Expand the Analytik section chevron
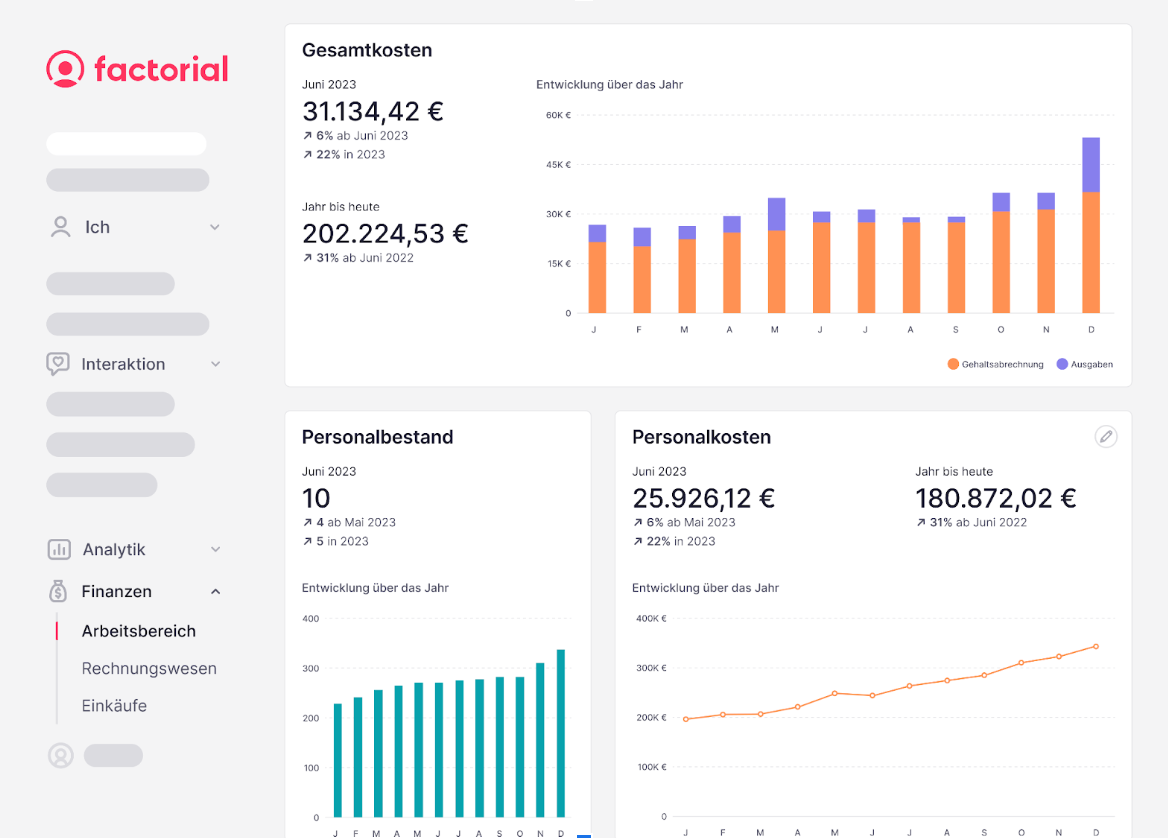Screen dimensions: 1168x838 [x=215, y=550]
